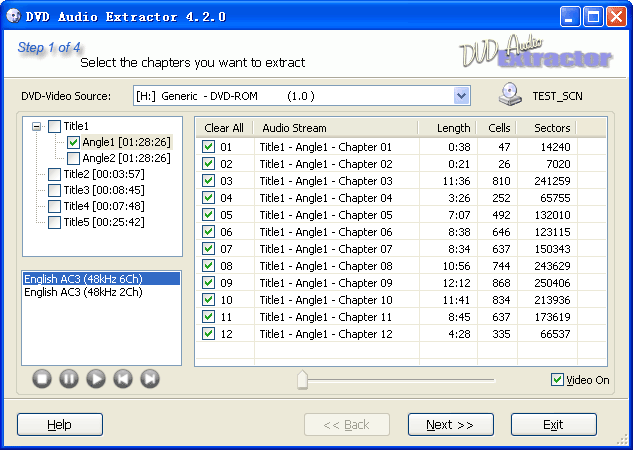Click the disc drive icon beside TEST_SCN
The height and width of the screenshot is (450, 633).
pos(510,95)
